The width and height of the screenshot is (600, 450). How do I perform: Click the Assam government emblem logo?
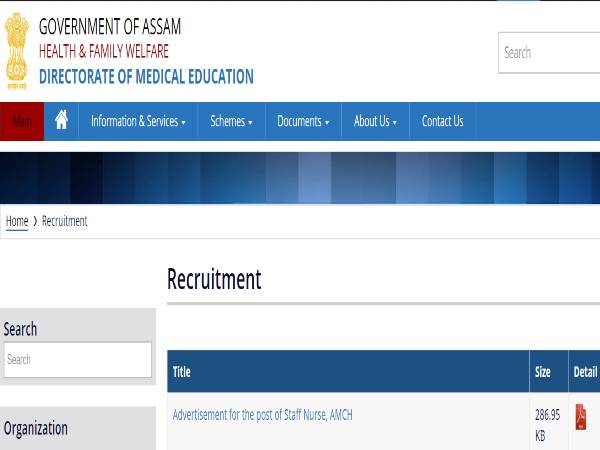(17, 52)
